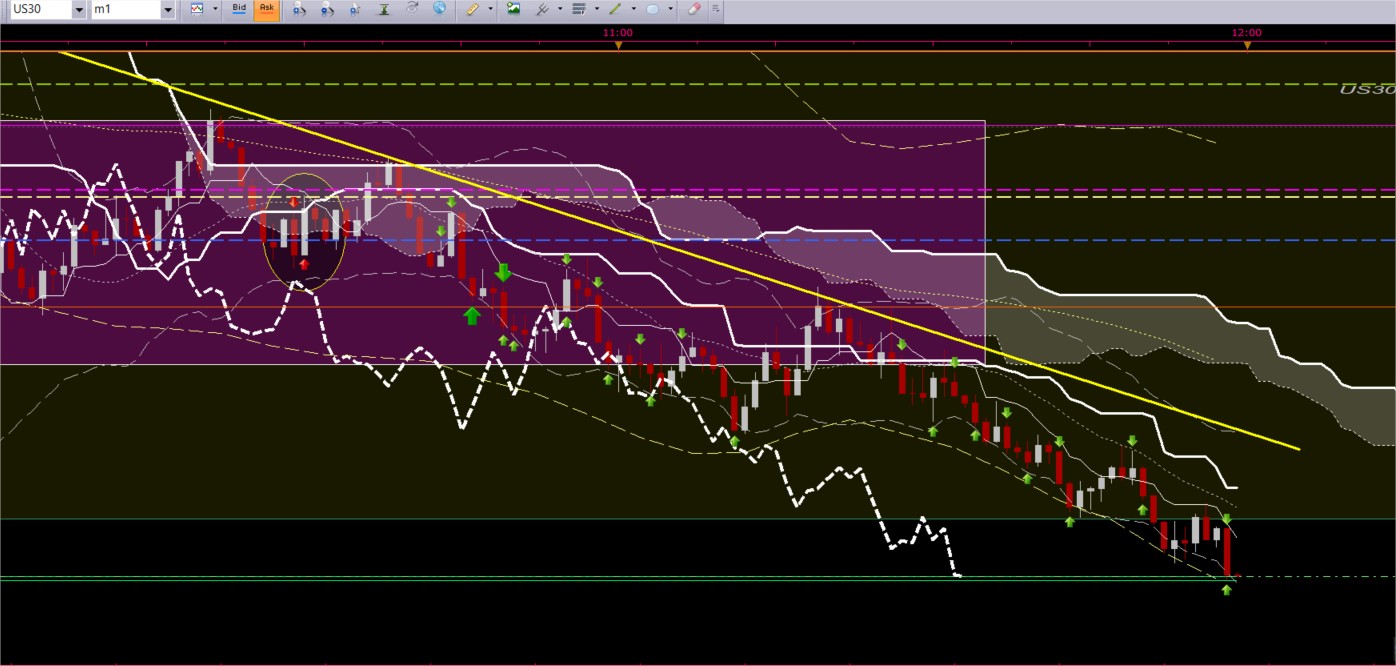Click the third magnifier cursor icon
1396x666 pixels.
[x=356, y=9]
